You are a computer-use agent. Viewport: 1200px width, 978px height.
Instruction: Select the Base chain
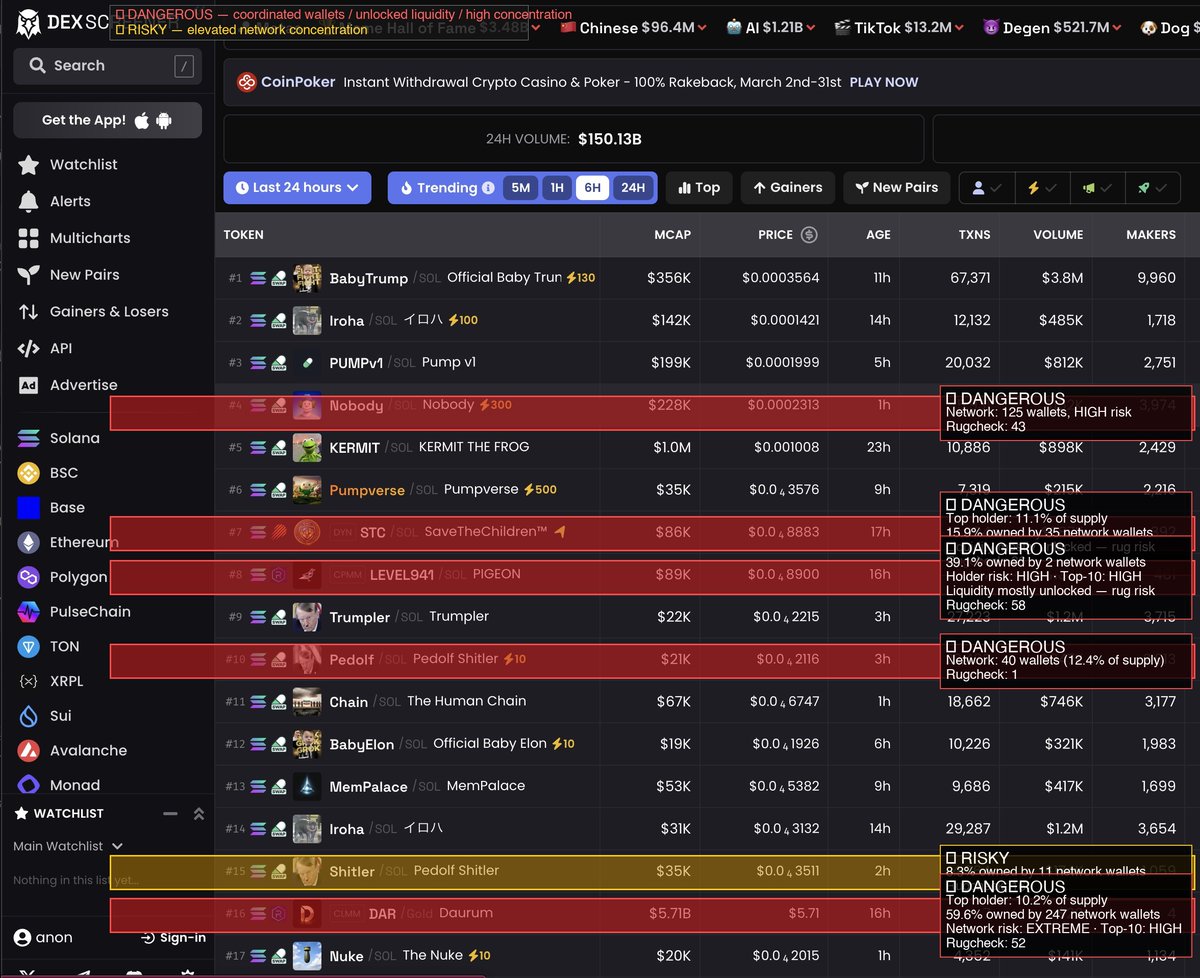pos(67,508)
